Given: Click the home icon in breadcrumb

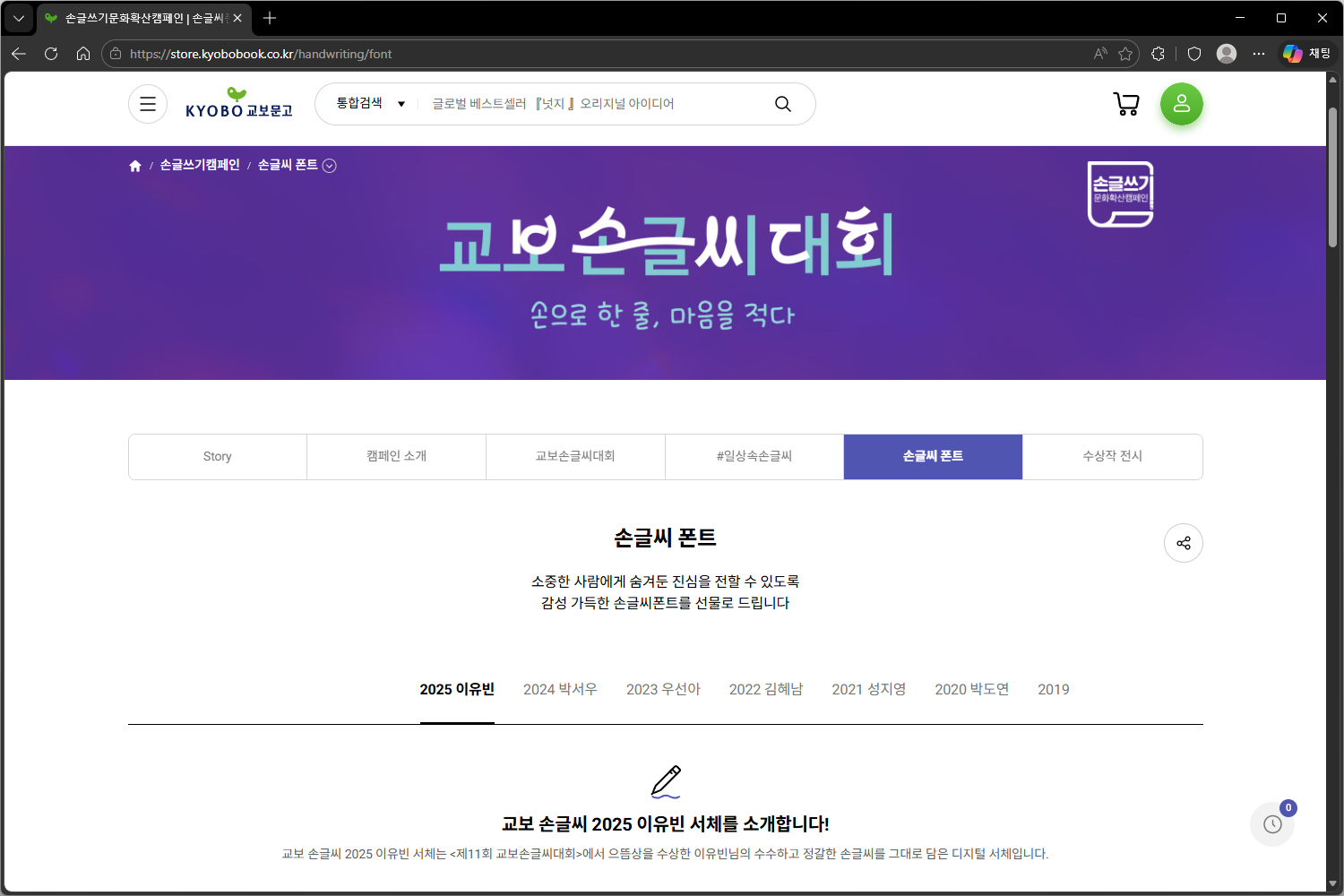Looking at the screenshot, I should point(135,166).
